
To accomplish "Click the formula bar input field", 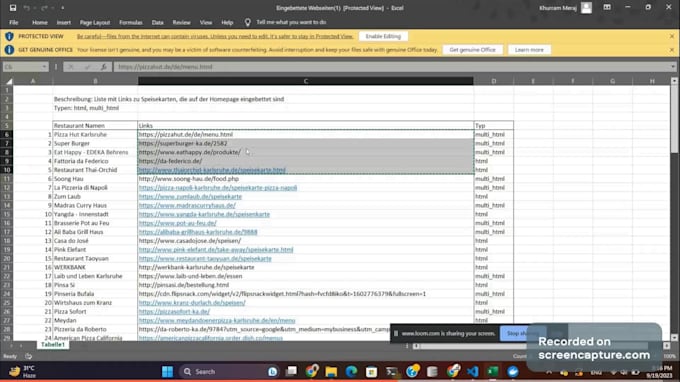I will [x=392, y=67].
